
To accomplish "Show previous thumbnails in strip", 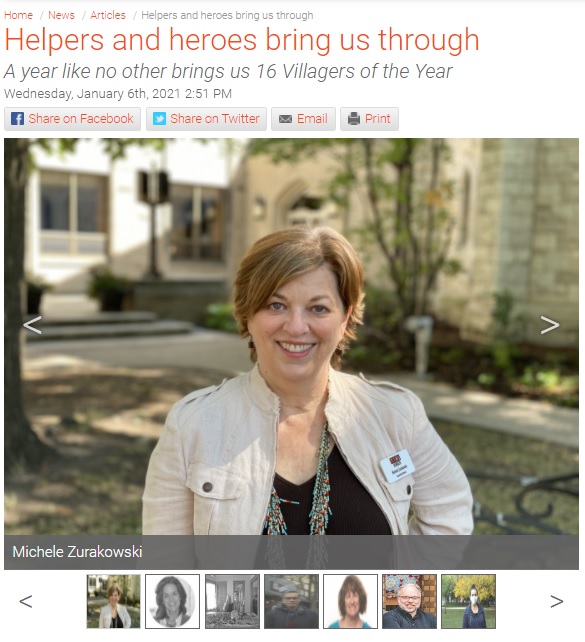I will (25, 601).
